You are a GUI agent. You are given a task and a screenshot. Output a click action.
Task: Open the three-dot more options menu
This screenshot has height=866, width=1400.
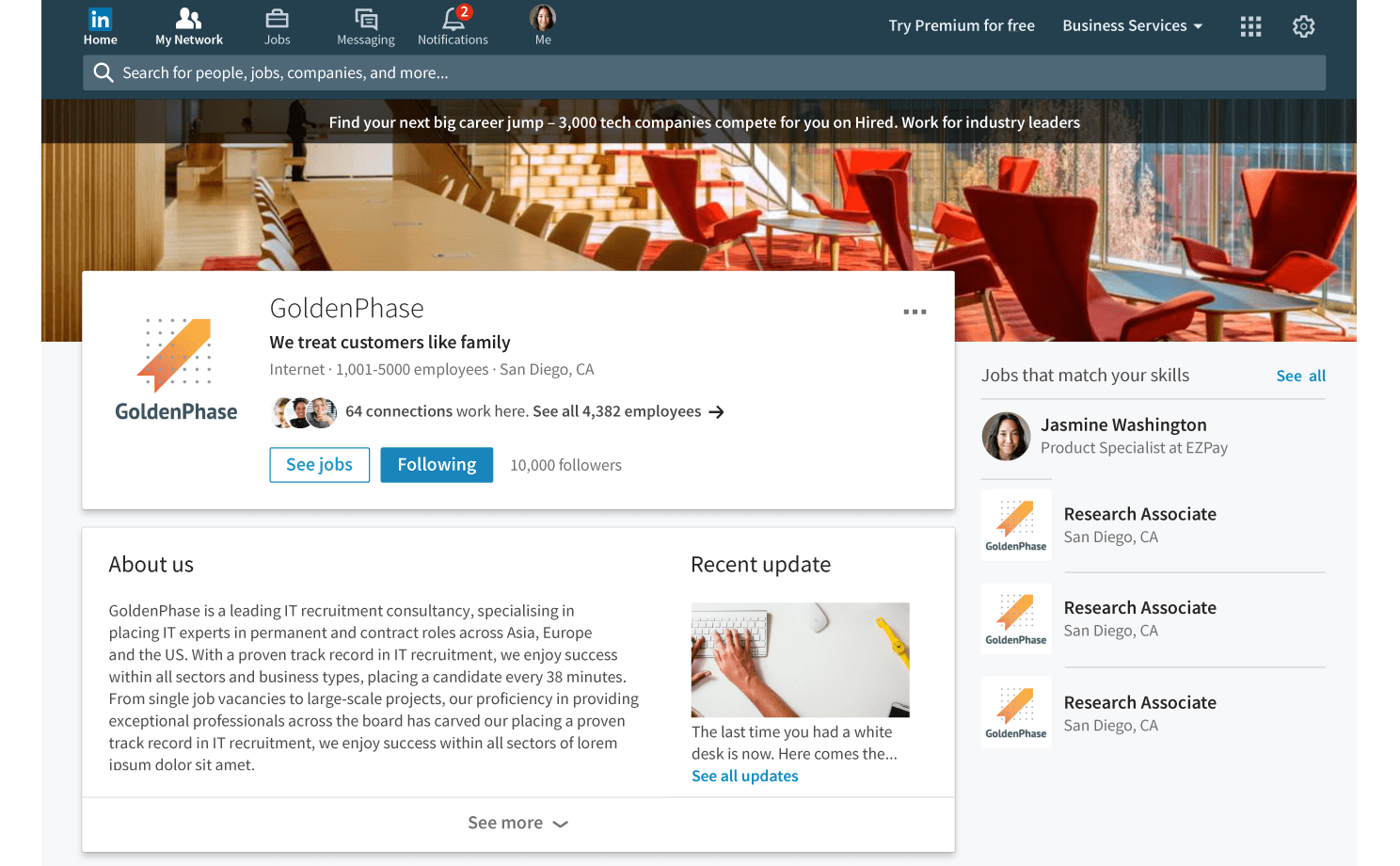pyautogui.click(x=915, y=312)
